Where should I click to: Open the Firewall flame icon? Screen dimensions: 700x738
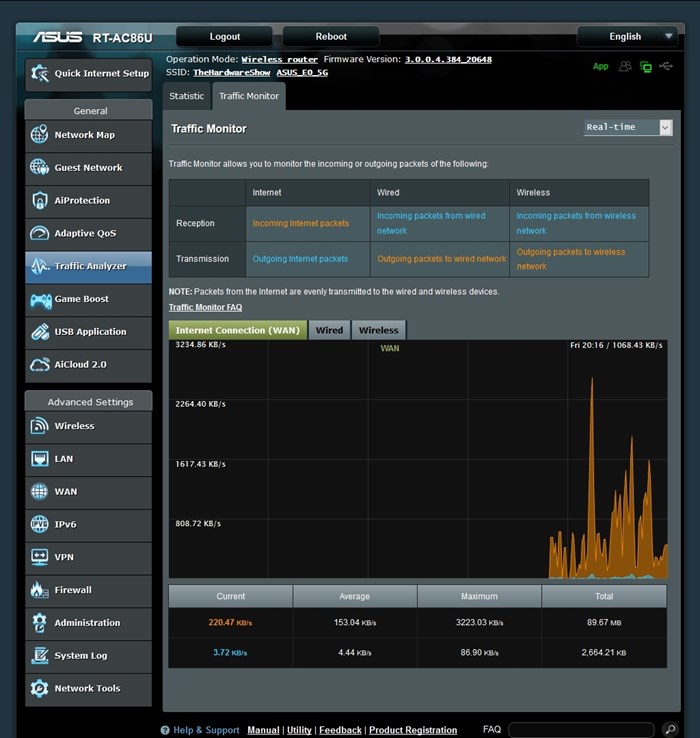[39, 590]
